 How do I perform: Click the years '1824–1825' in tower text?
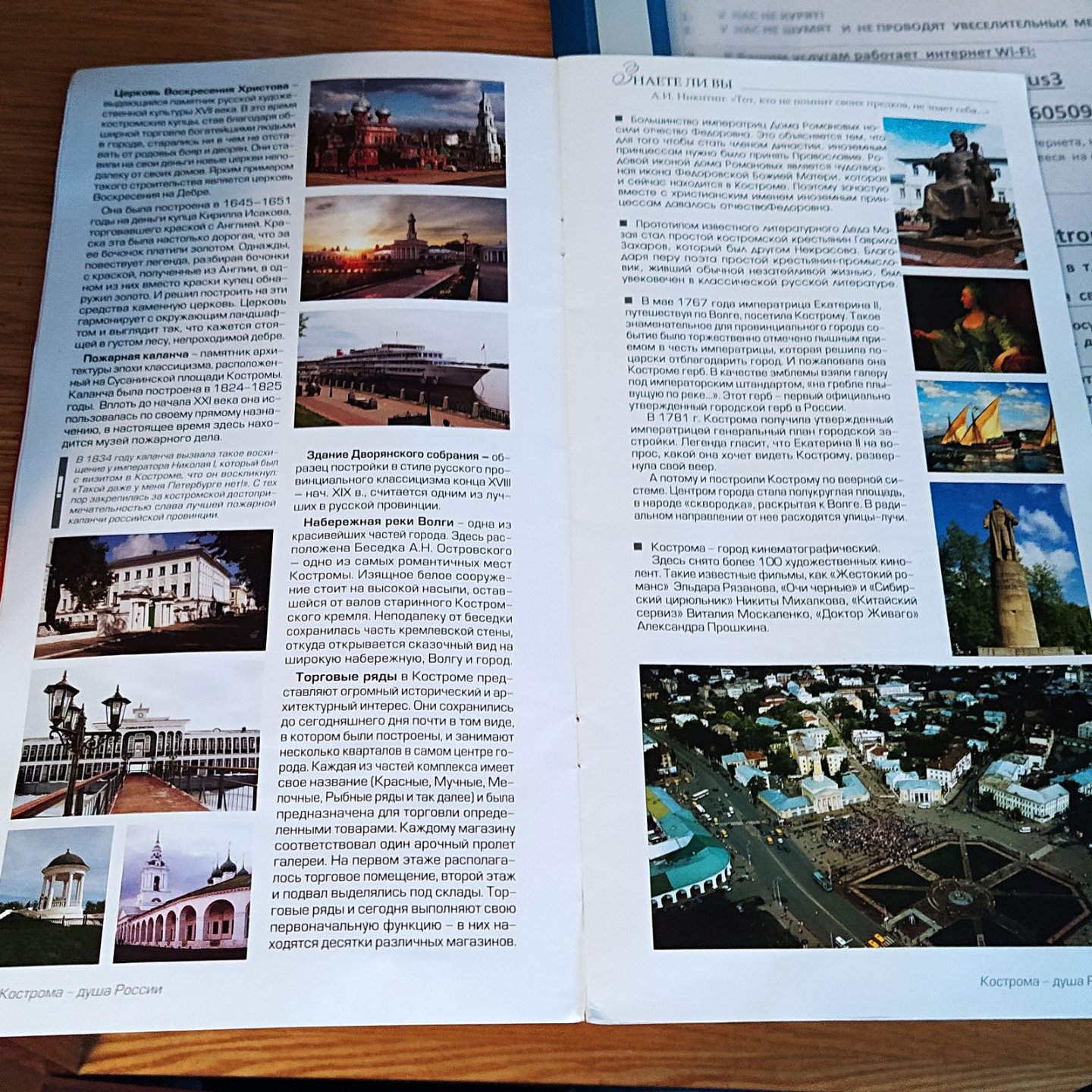[x=244, y=387]
